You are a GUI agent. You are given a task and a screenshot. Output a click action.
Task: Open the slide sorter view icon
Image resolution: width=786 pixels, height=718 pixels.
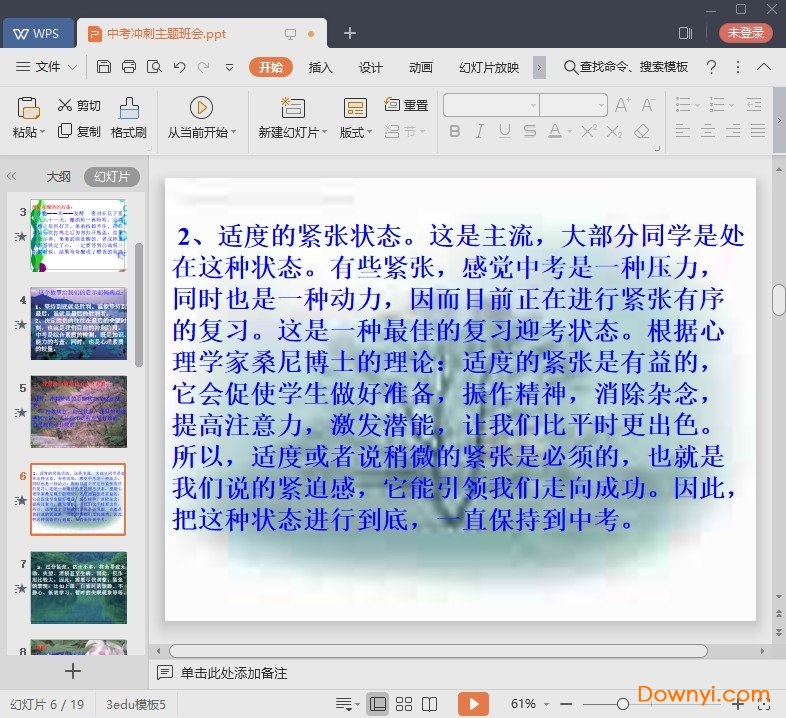click(x=404, y=704)
